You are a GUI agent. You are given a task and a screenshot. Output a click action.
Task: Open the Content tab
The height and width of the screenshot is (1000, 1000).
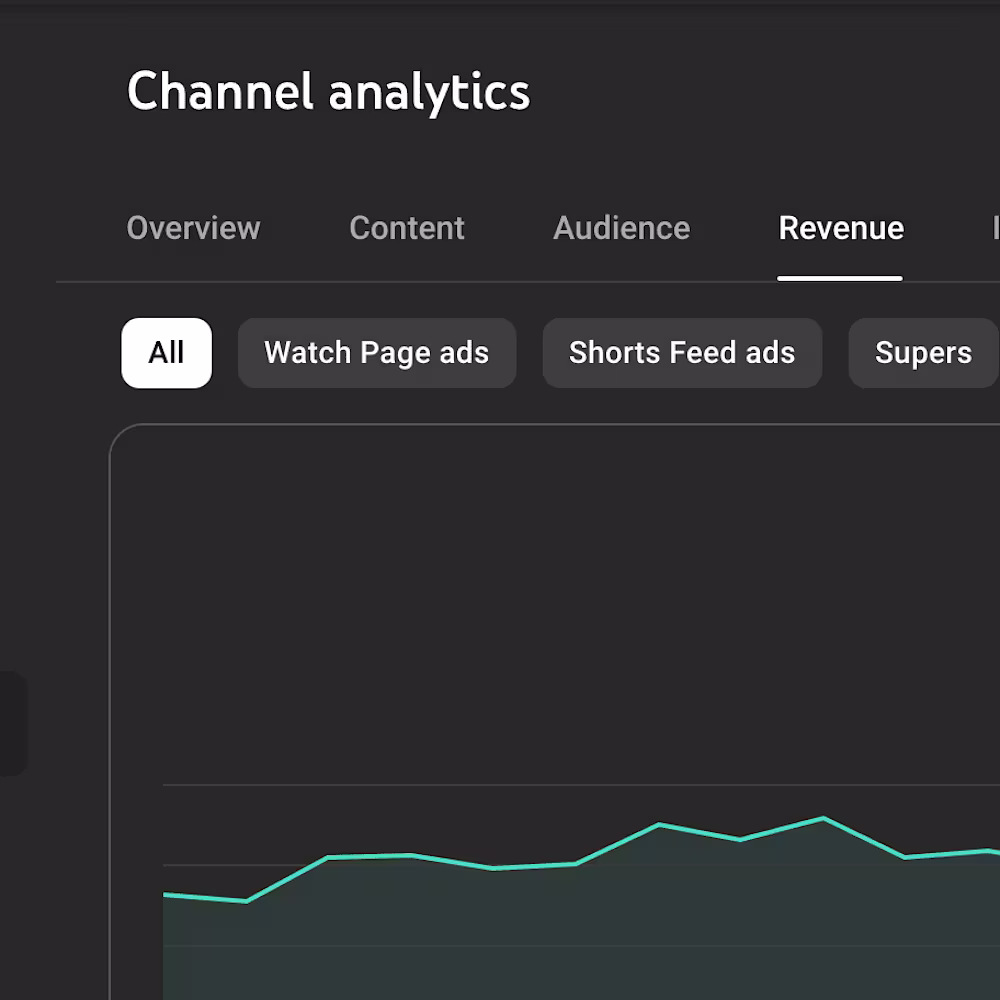point(407,228)
